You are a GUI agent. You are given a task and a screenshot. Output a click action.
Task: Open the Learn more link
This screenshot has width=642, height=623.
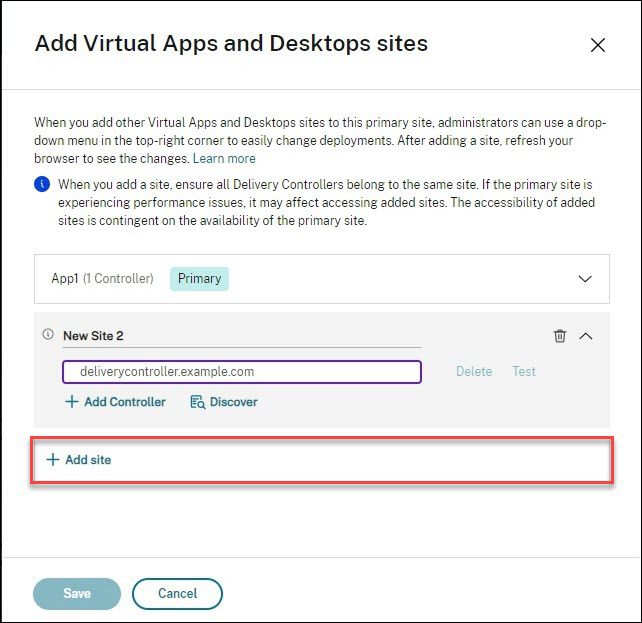[224, 159]
